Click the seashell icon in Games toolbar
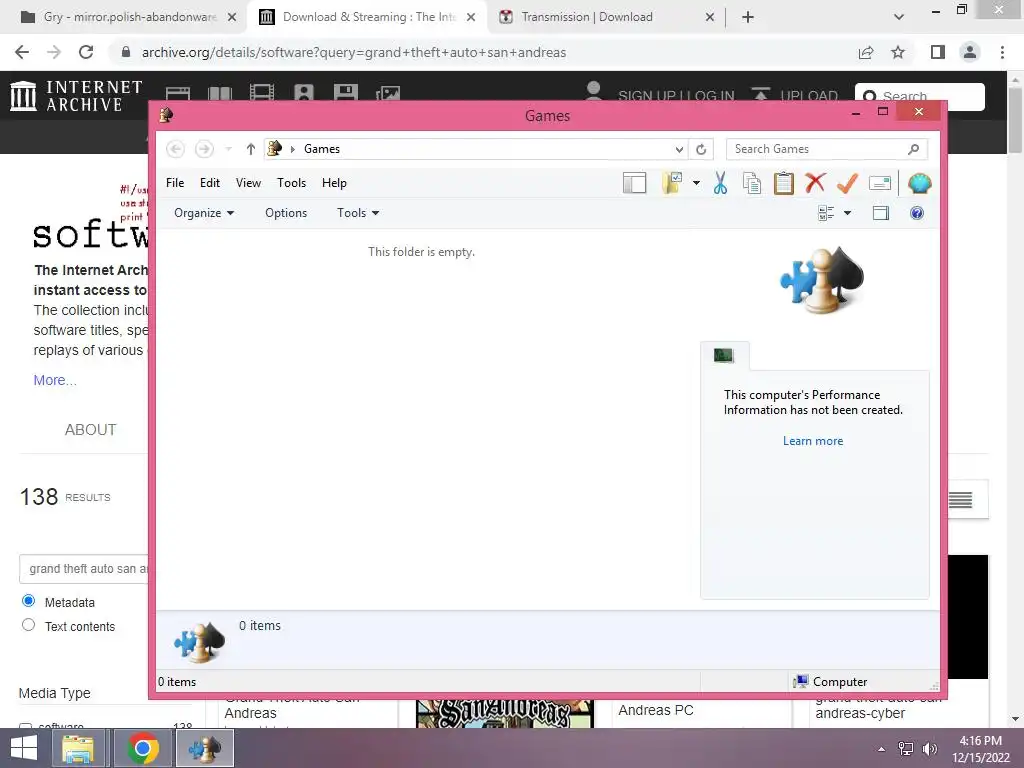This screenshot has height=768, width=1024. [920, 183]
